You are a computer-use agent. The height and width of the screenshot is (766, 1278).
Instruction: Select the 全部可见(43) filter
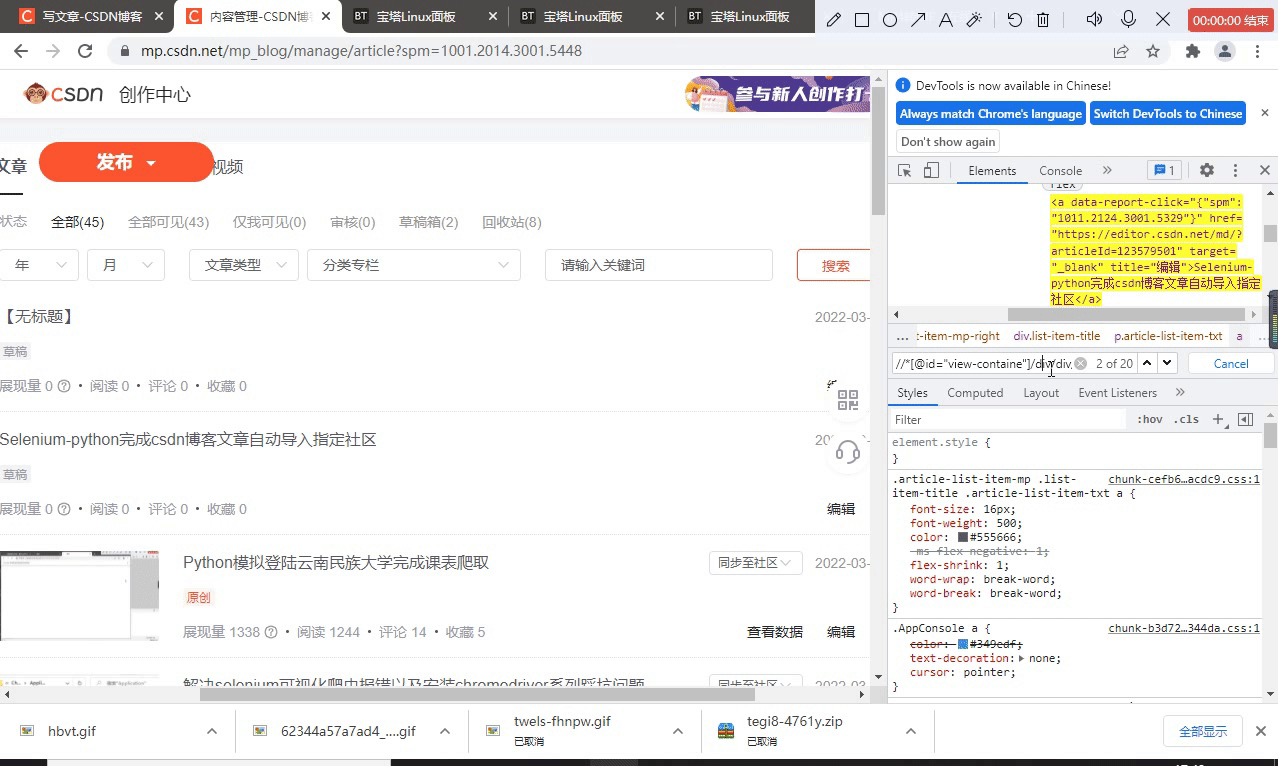tap(168, 222)
